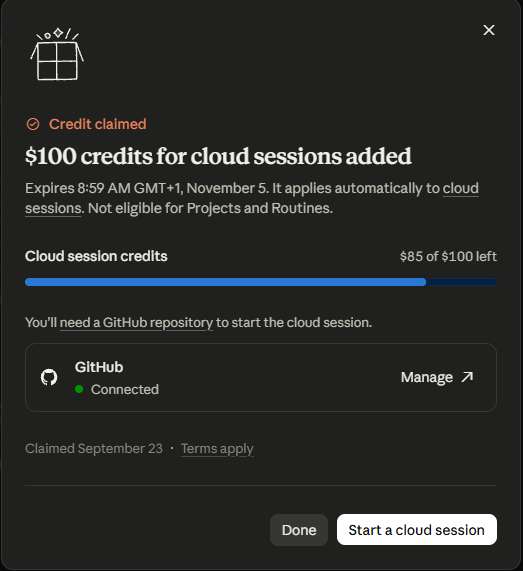Click the Cloud session credits label
This screenshot has width=523, height=571.
pos(96,256)
